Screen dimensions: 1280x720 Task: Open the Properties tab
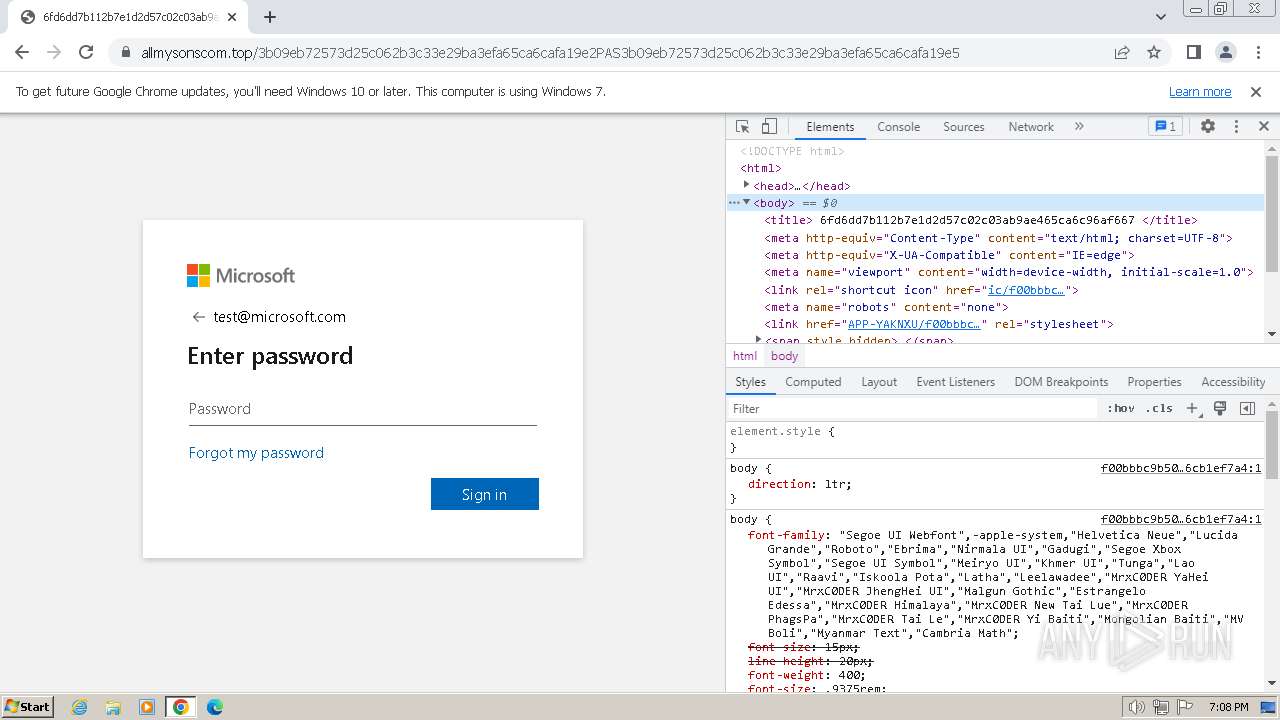[1154, 382]
